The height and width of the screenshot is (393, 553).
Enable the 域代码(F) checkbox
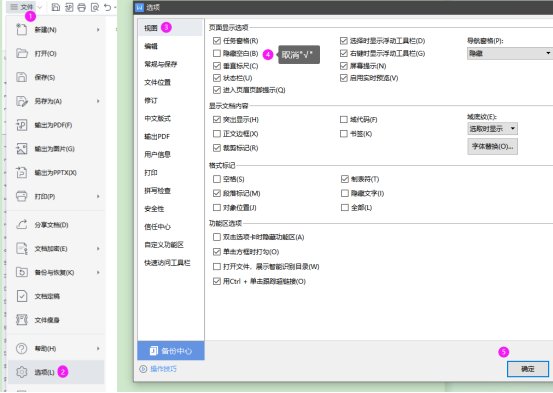pos(344,120)
